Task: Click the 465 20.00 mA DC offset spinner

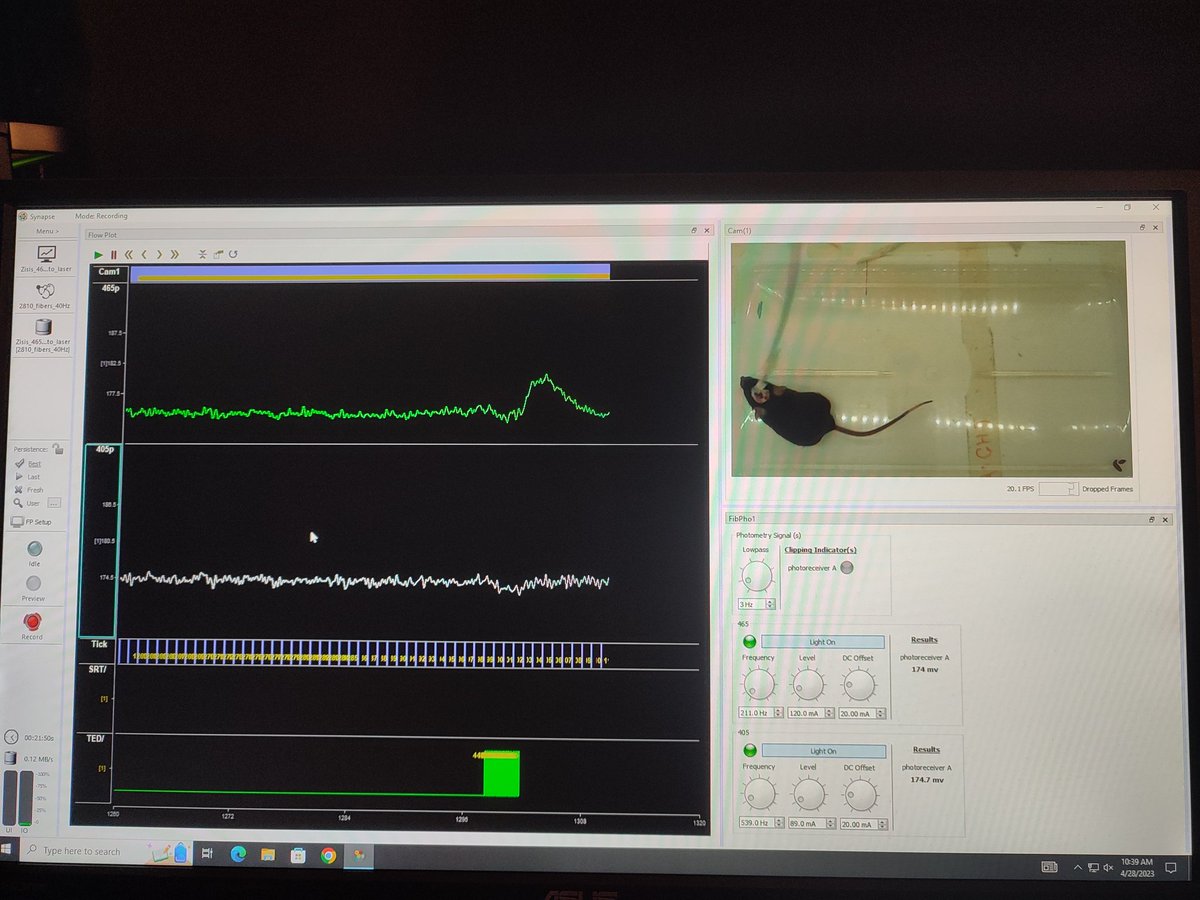Action: 880,713
